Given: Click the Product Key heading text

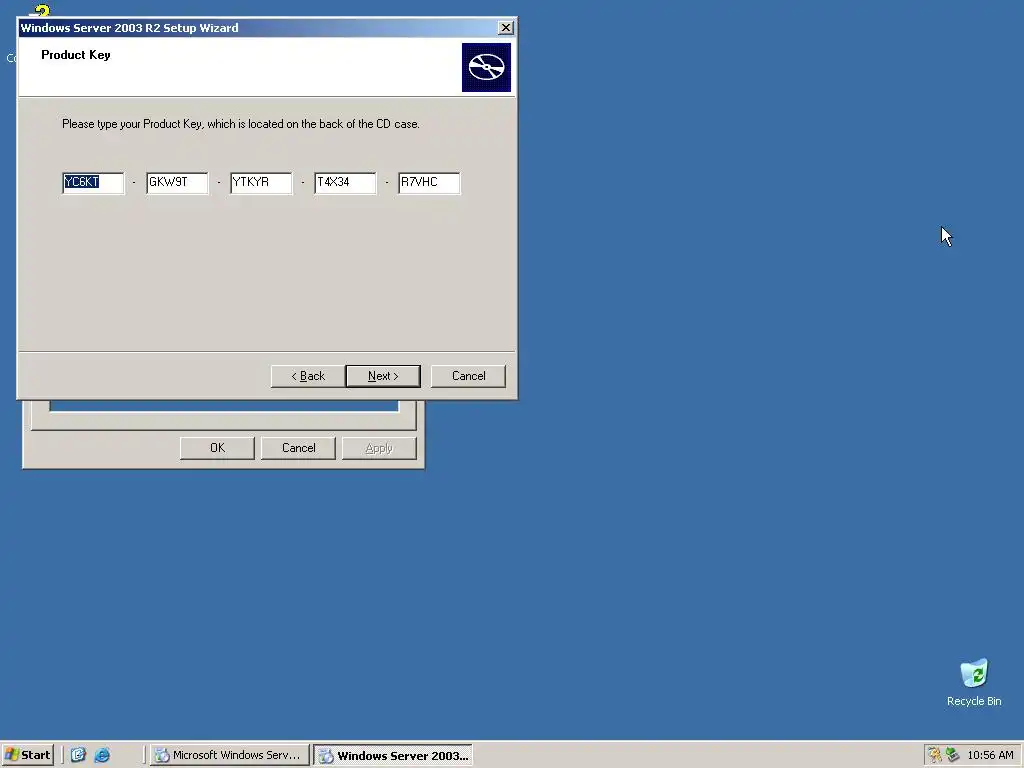Looking at the screenshot, I should tap(76, 55).
